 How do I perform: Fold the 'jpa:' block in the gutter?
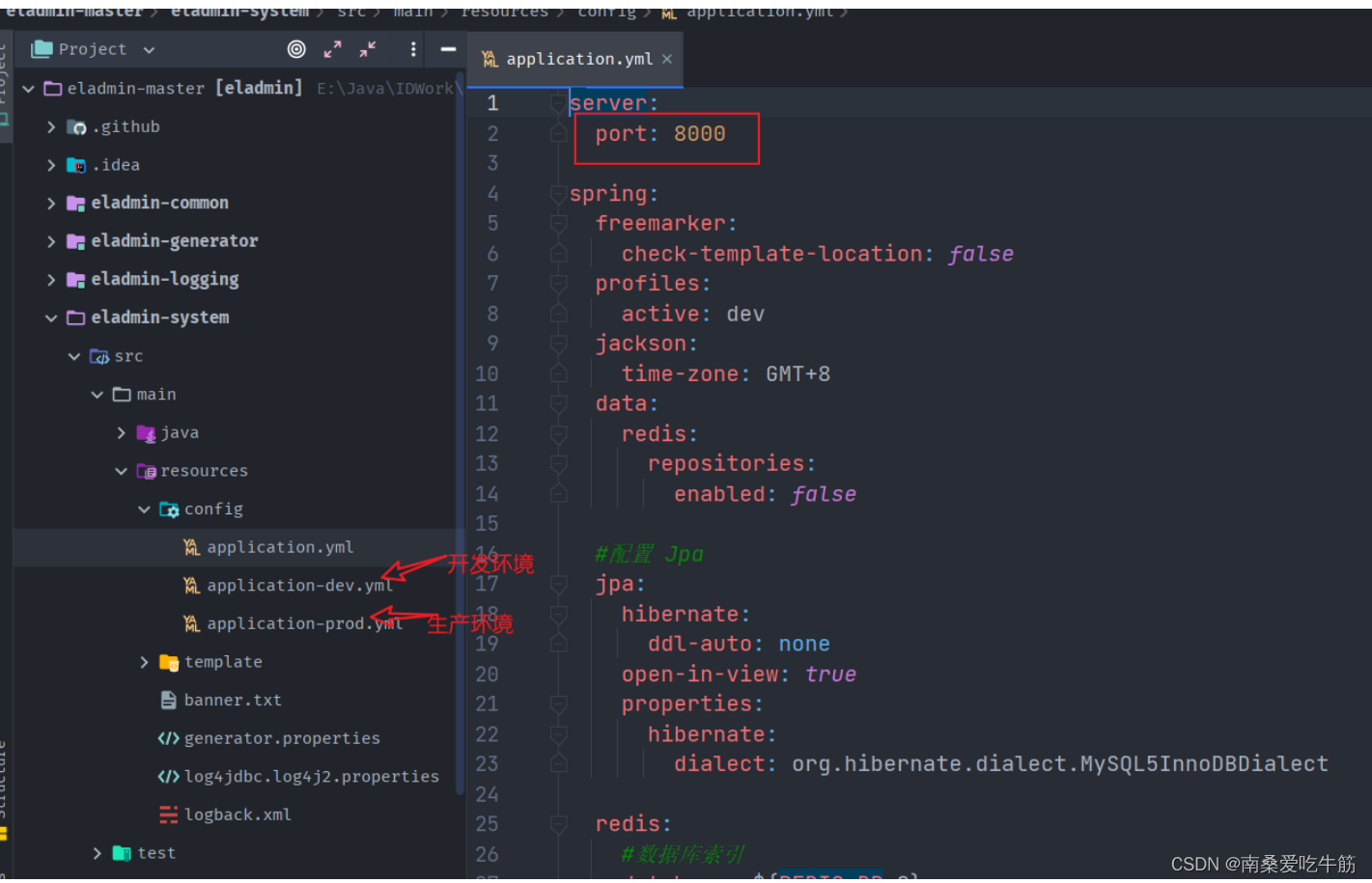click(x=558, y=584)
